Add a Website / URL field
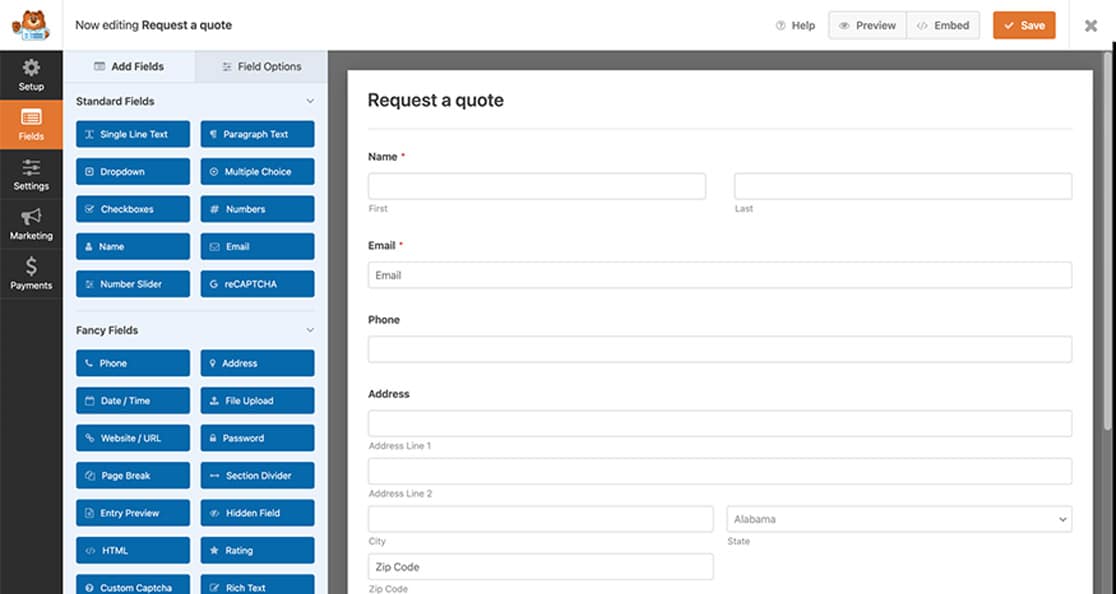Viewport: 1116px width, 594px height. 133,438
